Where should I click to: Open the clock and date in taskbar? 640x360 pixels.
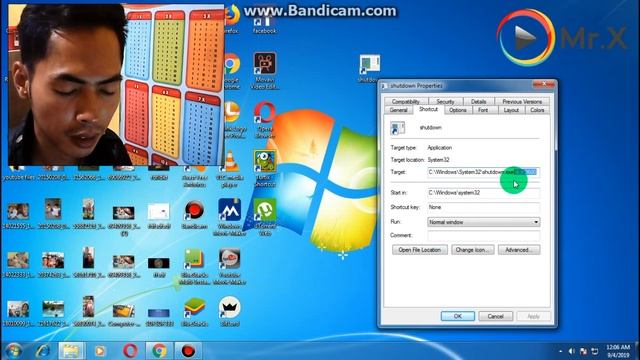(618, 351)
